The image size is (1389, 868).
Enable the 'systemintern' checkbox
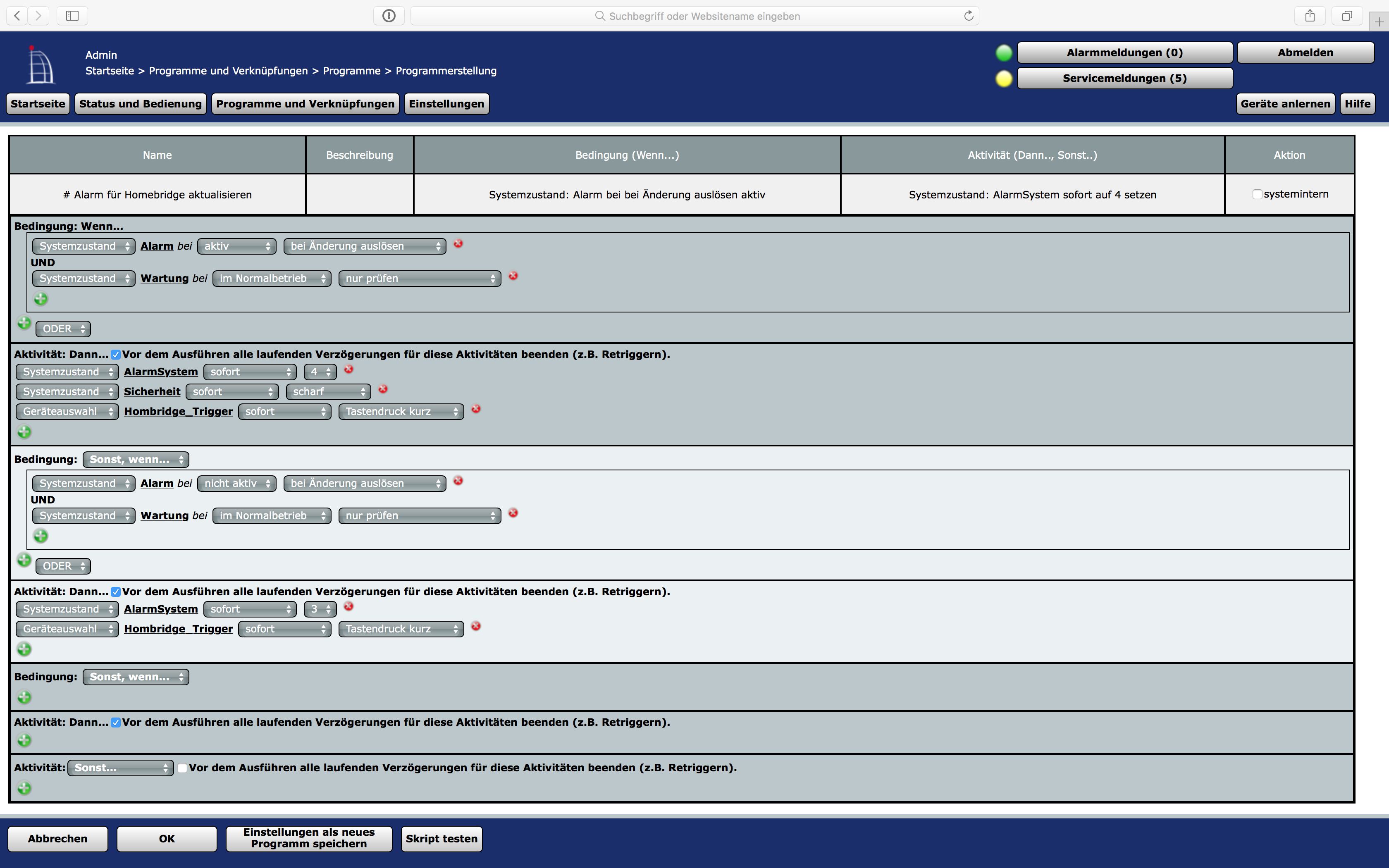1257,194
